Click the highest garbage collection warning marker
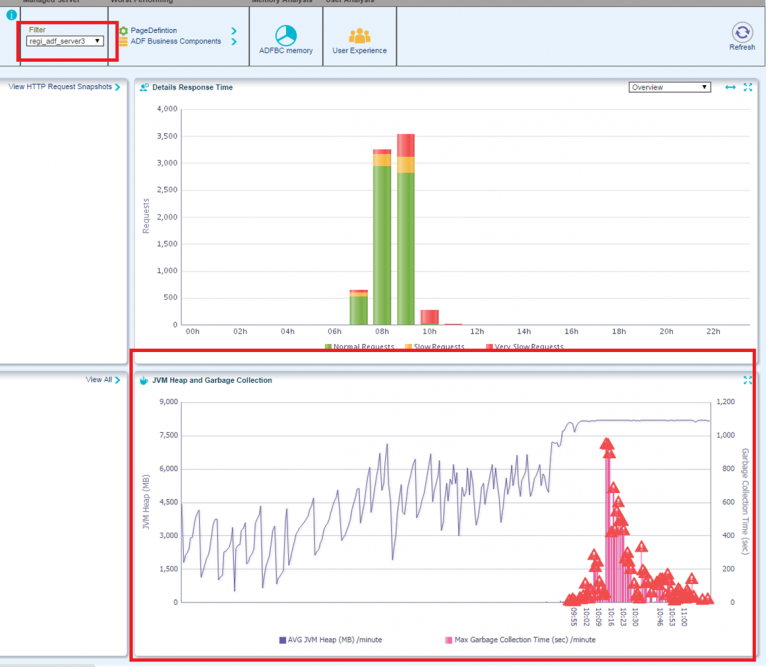This screenshot has height=671, width=768. click(606, 445)
